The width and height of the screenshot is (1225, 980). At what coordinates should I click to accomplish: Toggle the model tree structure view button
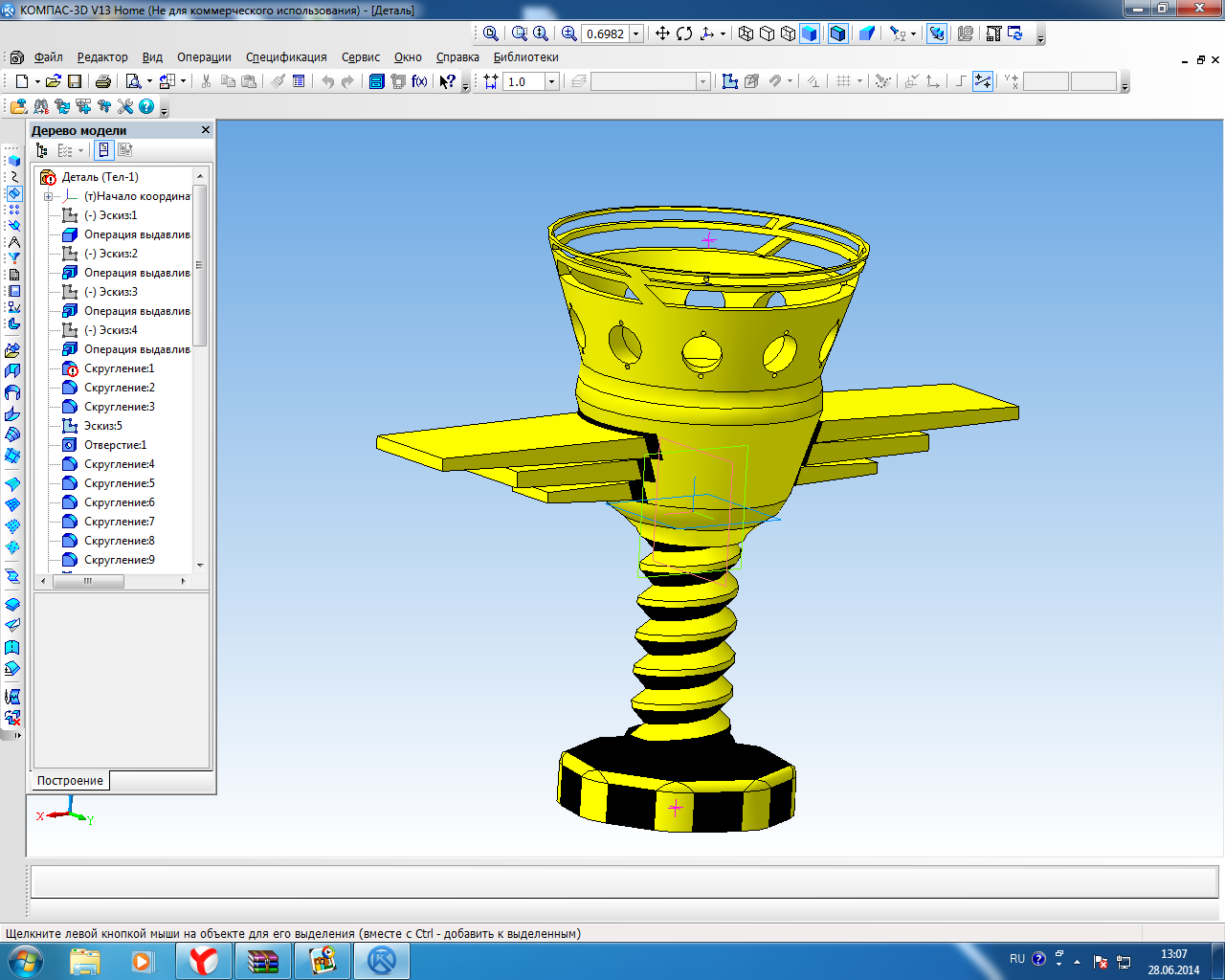pyautogui.click(x=41, y=150)
